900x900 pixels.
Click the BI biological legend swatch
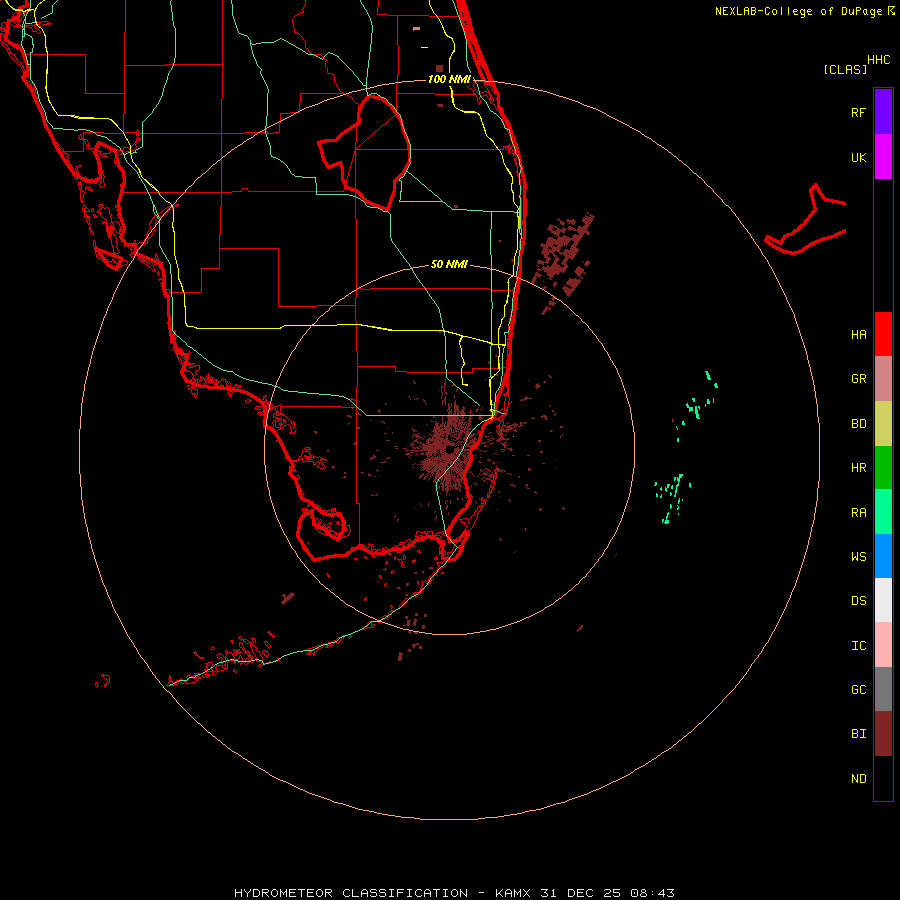(883, 734)
